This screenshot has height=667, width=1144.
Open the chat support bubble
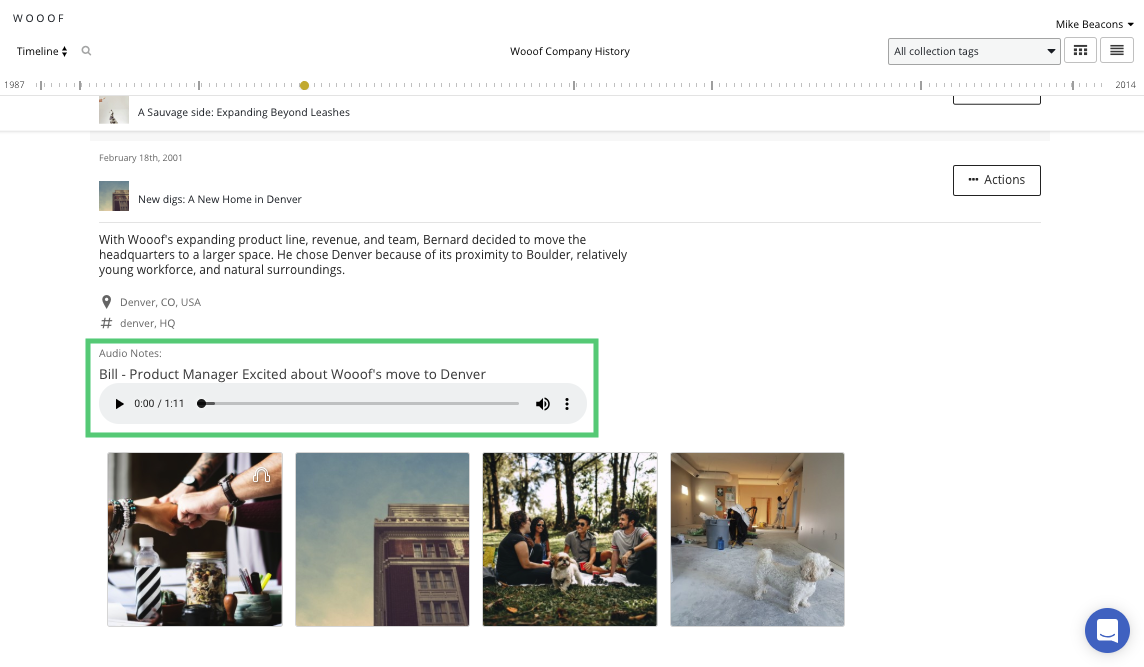(x=1107, y=631)
